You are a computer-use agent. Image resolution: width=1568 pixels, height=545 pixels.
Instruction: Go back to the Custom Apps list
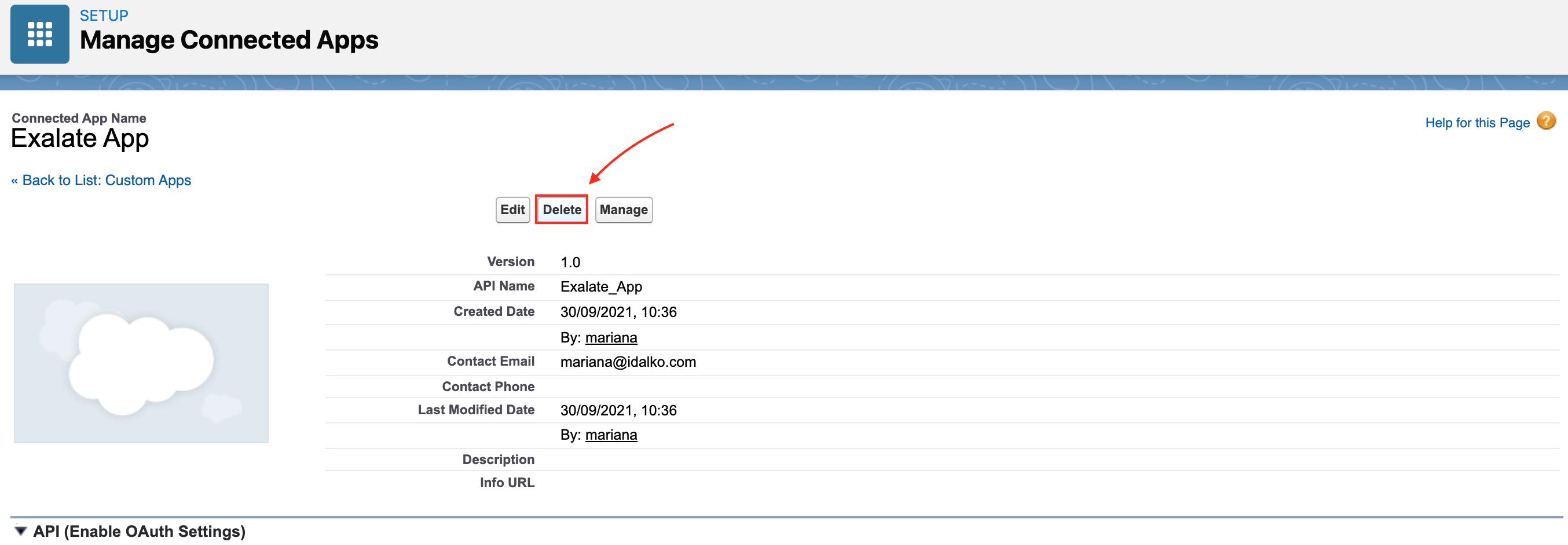[x=101, y=181]
